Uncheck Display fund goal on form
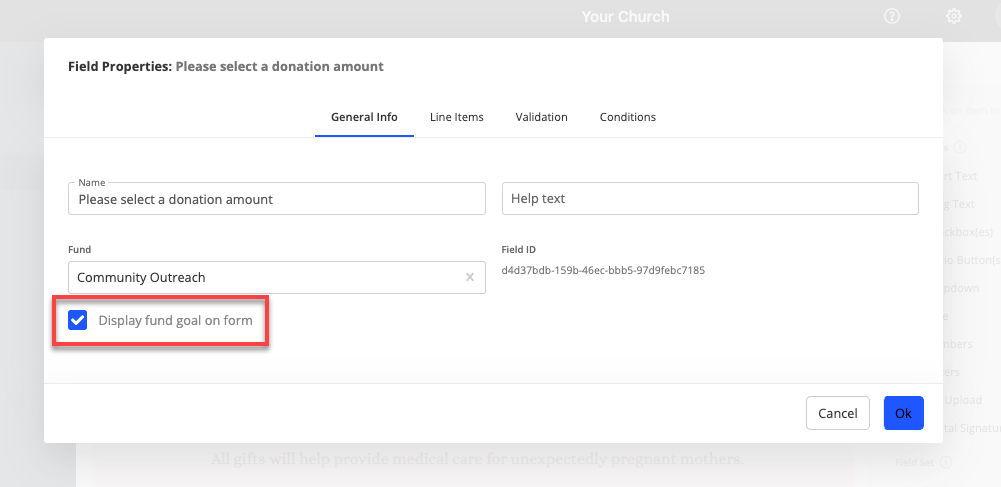This screenshot has width=1001, height=487. coord(77,320)
